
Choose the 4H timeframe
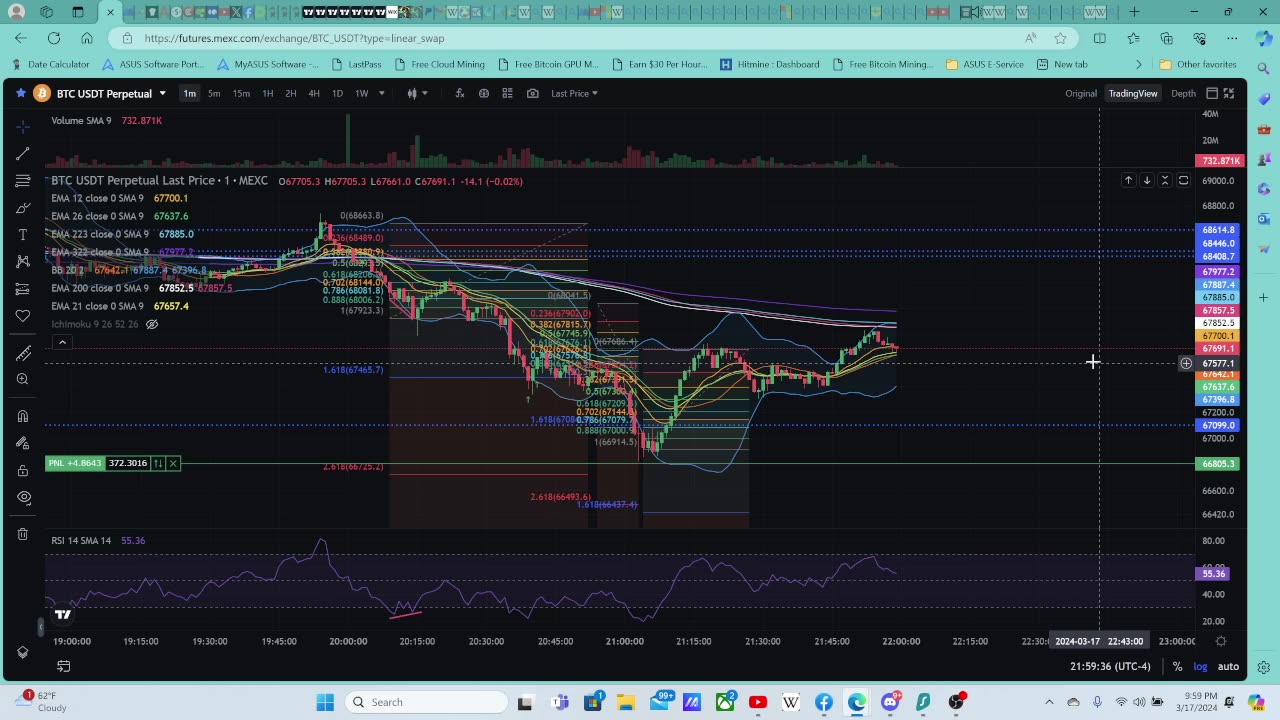tap(314, 93)
